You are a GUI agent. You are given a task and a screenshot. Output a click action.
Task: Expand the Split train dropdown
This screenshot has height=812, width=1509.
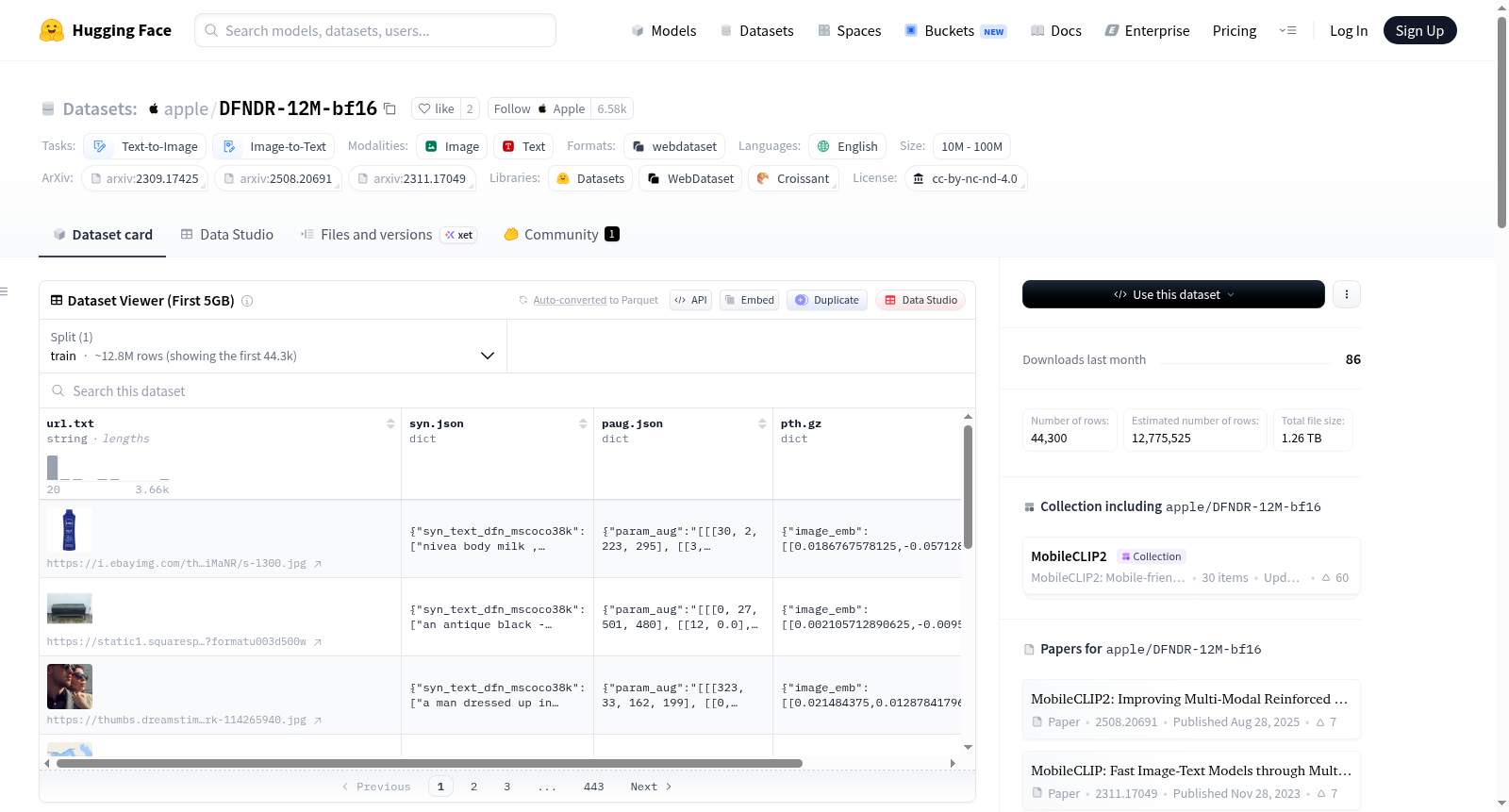click(x=273, y=346)
